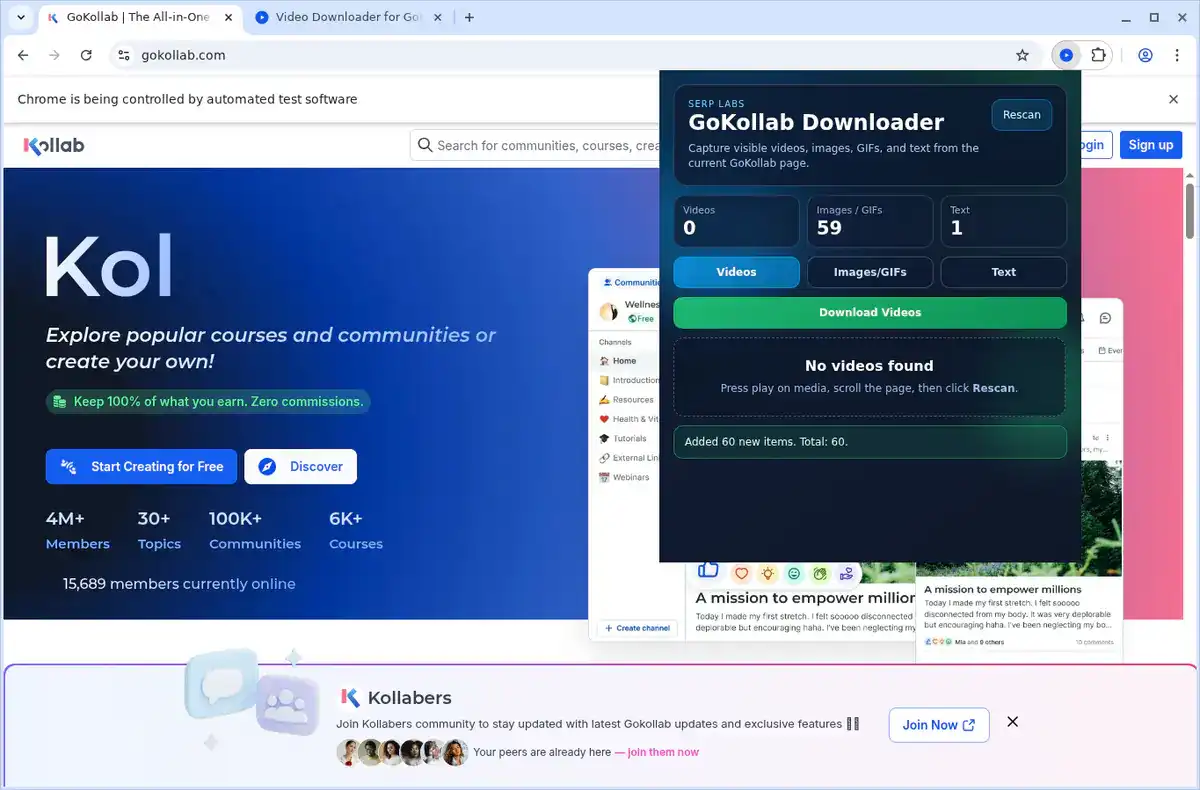The image size is (1200, 790).
Task: Click the '30+ Topics' statistic
Action: pos(159,531)
